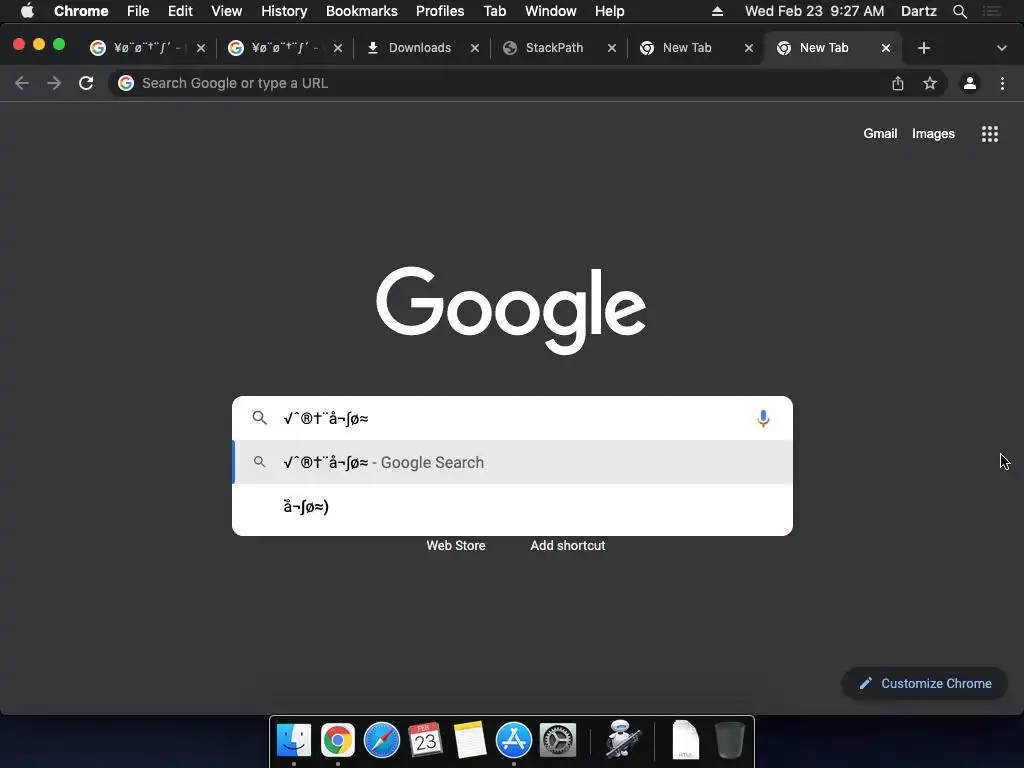Screen dimensions: 1024x768
Task: Select the Google Search suggestion row
Action: [x=513, y=462]
